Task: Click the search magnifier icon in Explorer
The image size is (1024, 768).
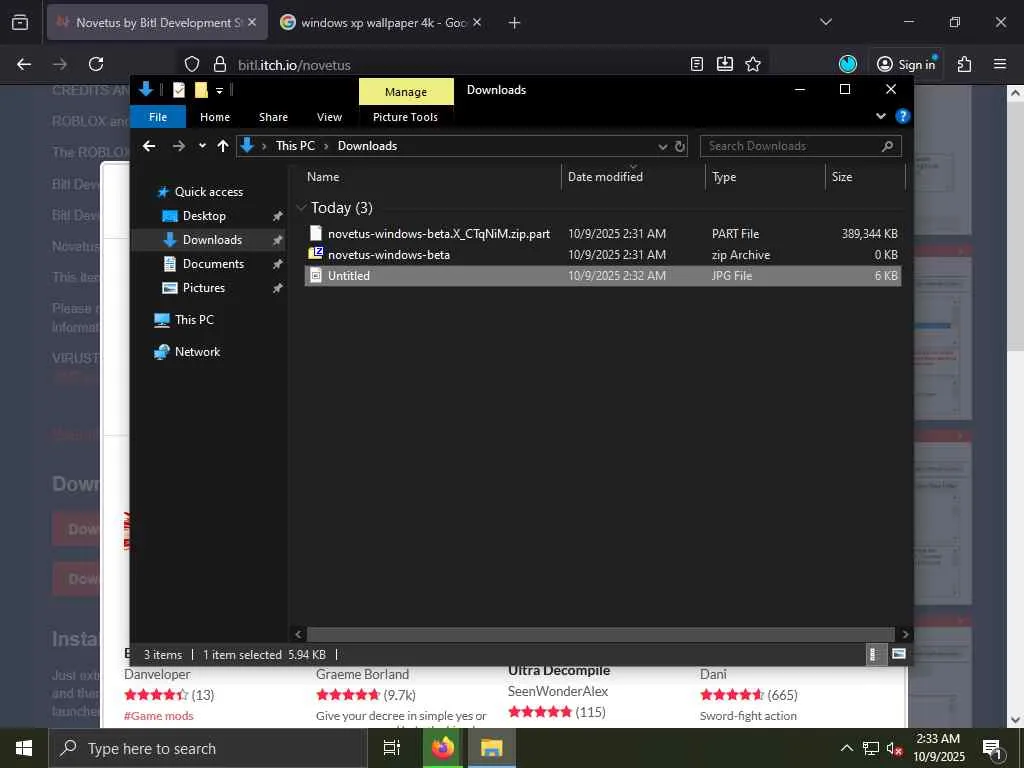Action: [x=887, y=146]
